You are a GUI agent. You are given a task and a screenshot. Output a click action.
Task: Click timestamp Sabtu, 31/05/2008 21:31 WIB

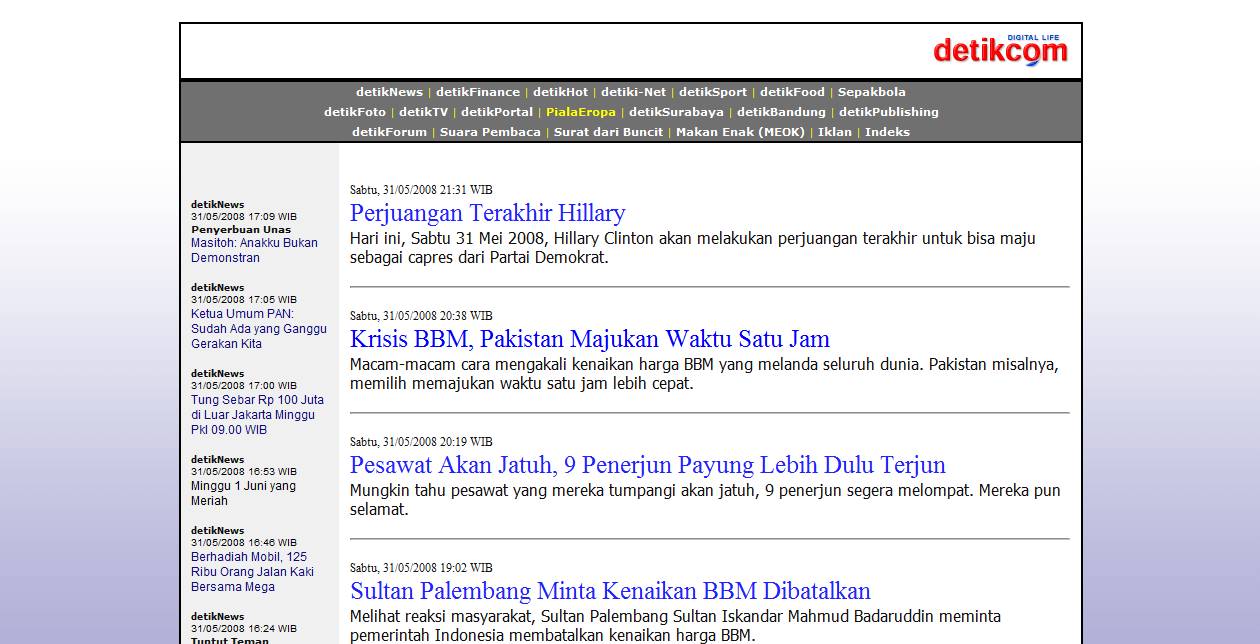coord(421,190)
